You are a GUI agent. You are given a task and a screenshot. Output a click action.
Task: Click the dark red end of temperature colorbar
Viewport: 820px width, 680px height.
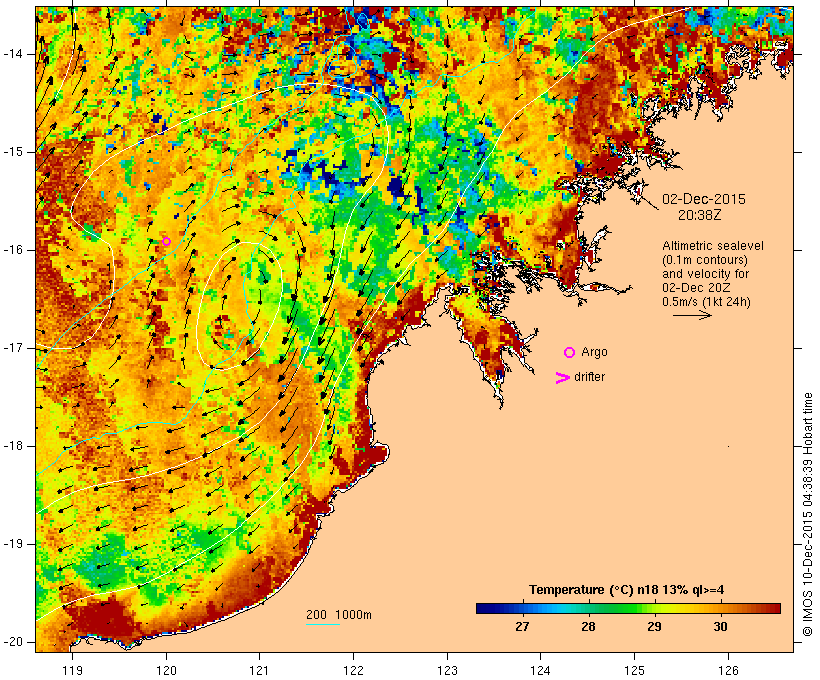coord(770,608)
